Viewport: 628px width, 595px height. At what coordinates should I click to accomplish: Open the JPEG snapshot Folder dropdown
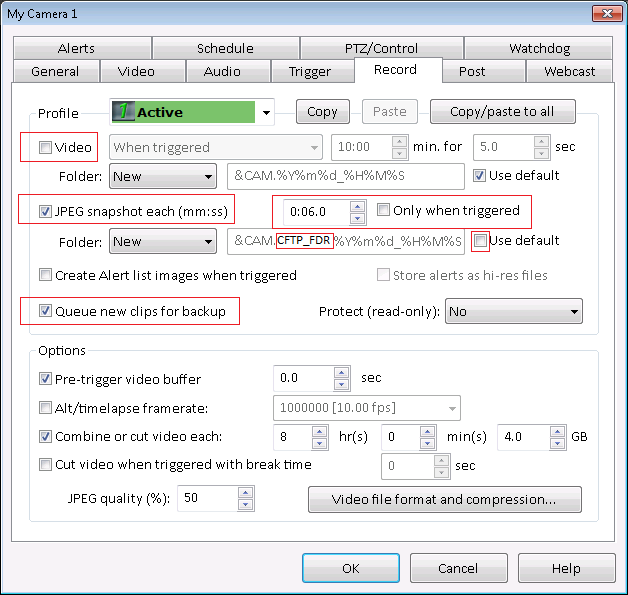pos(208,242)
